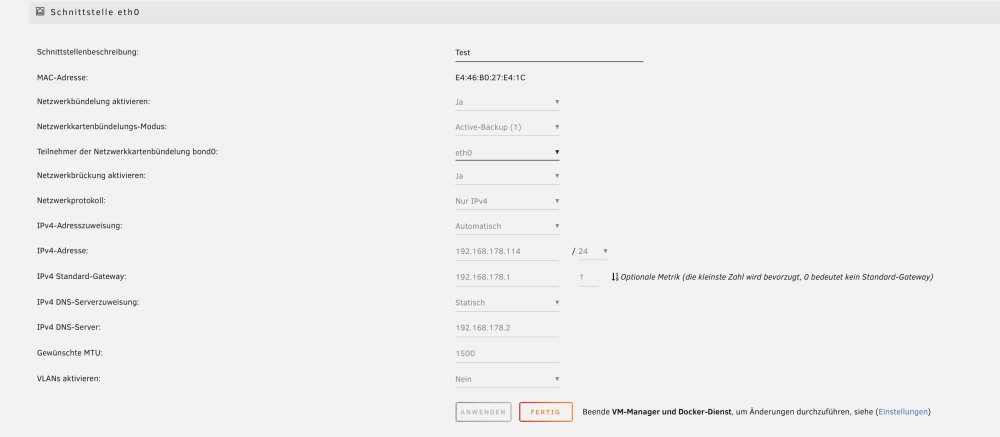Open the Netzwerkprotokoll Nur IPv4 dropdown
The width and height of the screenshot is (1000, 437).
[507, 201]
